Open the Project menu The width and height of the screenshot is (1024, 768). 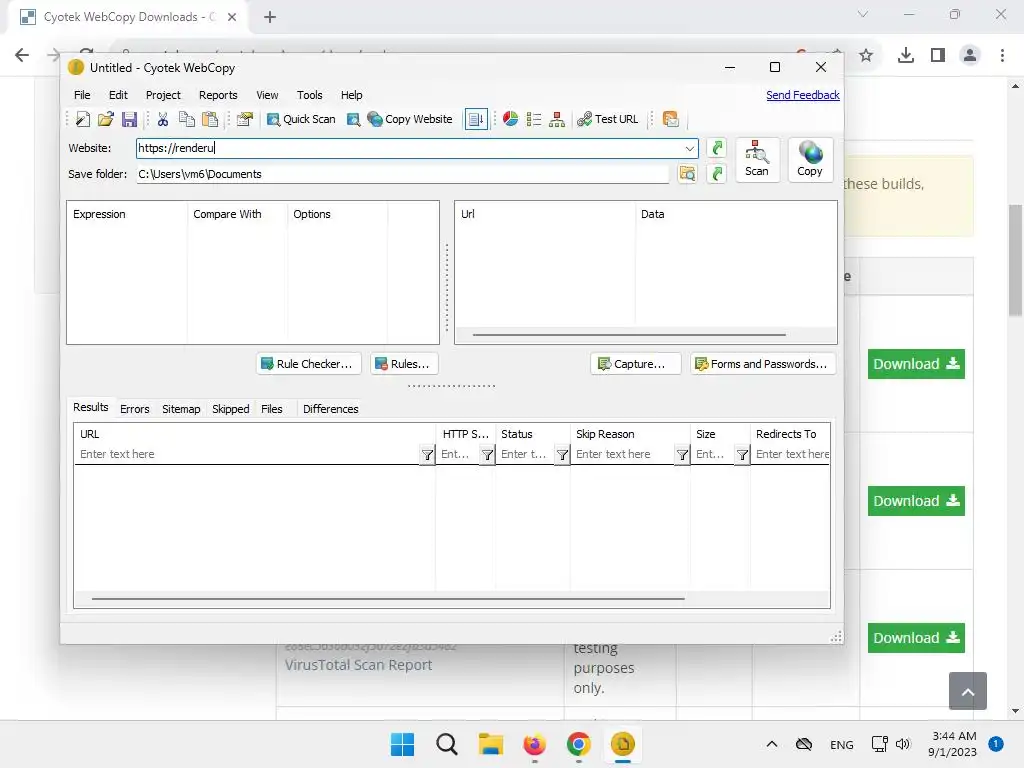click(163, 95)
